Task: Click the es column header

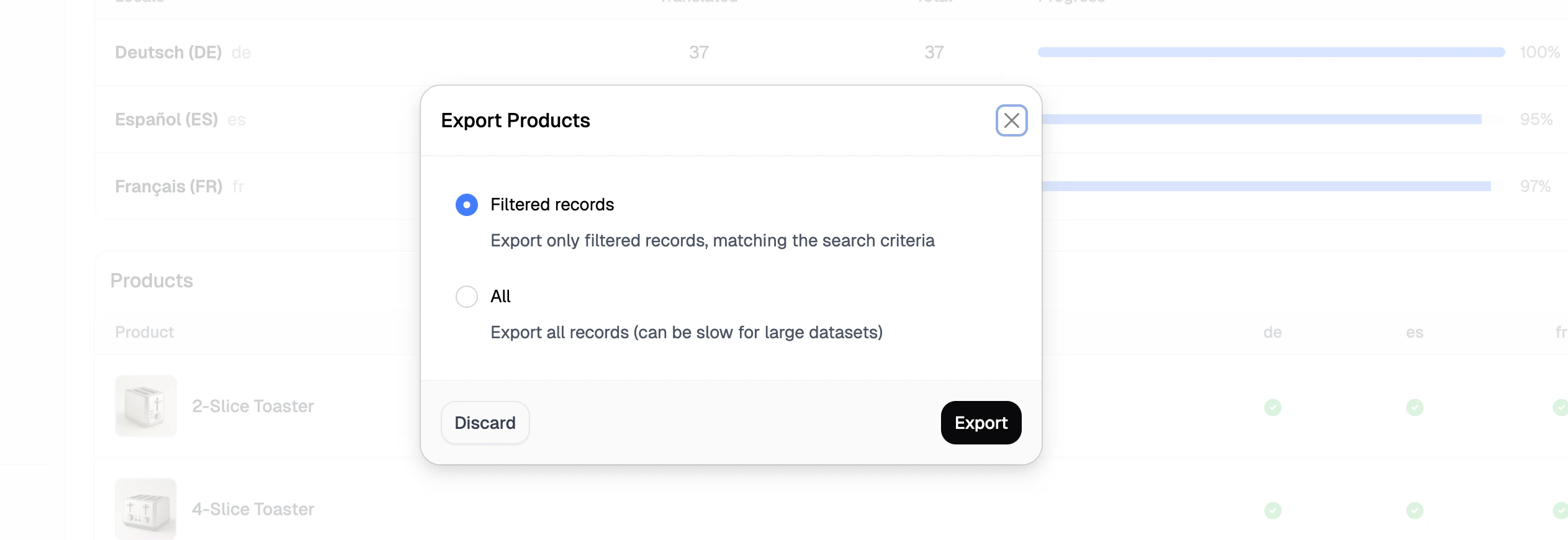Action: click(x=1415, y=331)
